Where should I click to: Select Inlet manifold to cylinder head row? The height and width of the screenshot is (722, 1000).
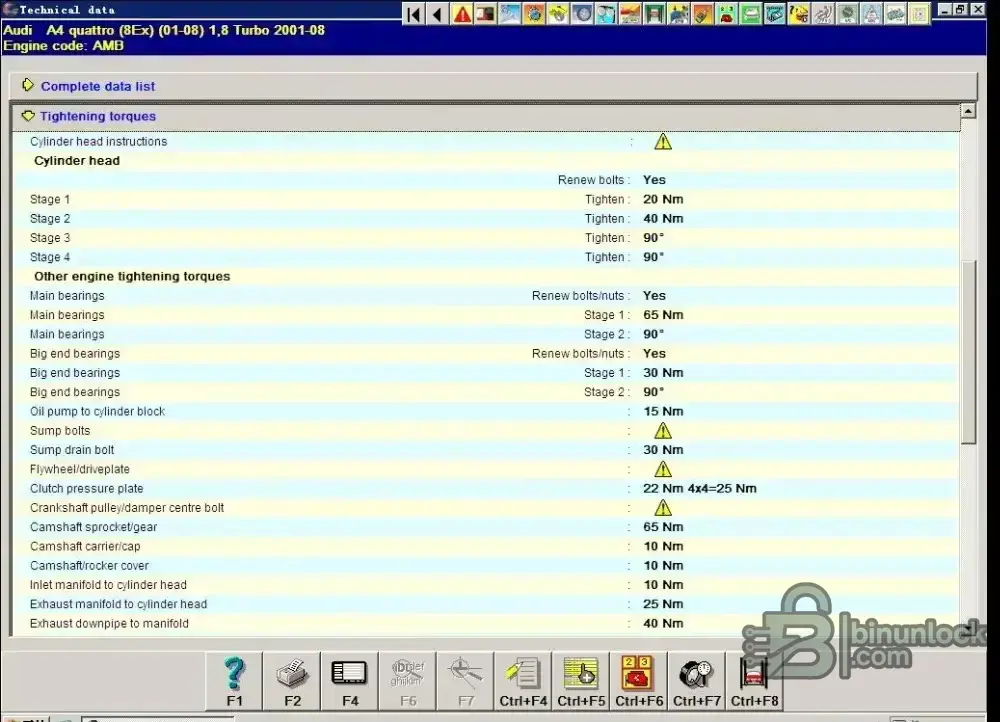pos(485,585)
